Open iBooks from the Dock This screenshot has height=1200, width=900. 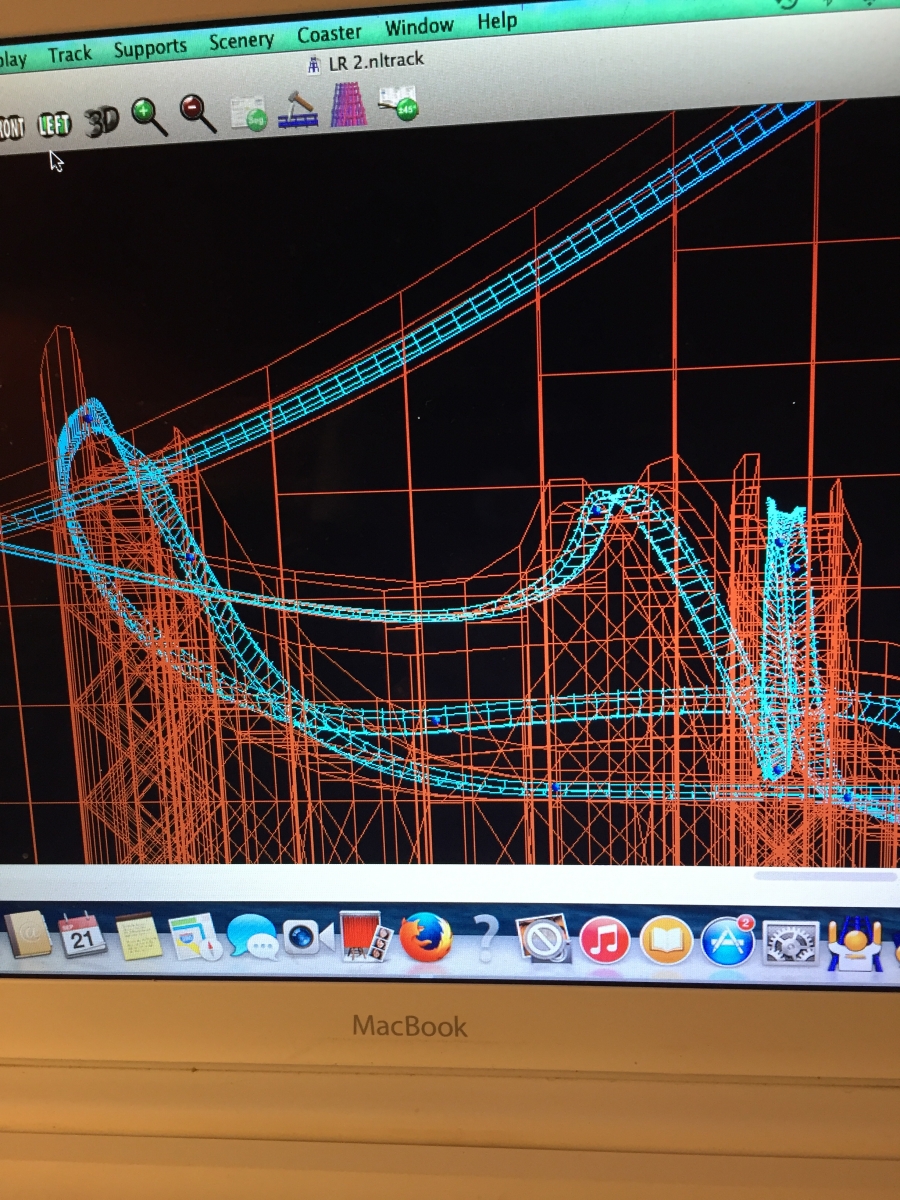click(x=666, y=941)
